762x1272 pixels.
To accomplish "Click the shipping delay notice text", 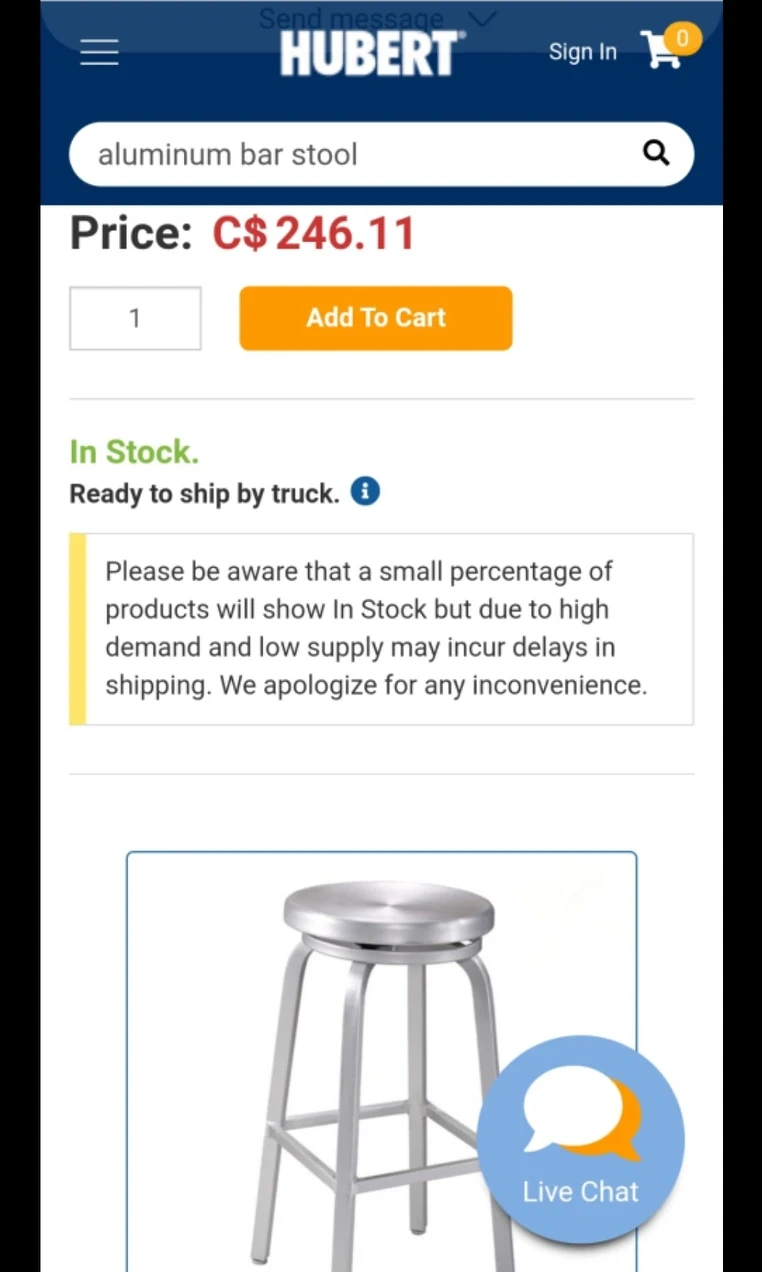I will click(376, 628).
